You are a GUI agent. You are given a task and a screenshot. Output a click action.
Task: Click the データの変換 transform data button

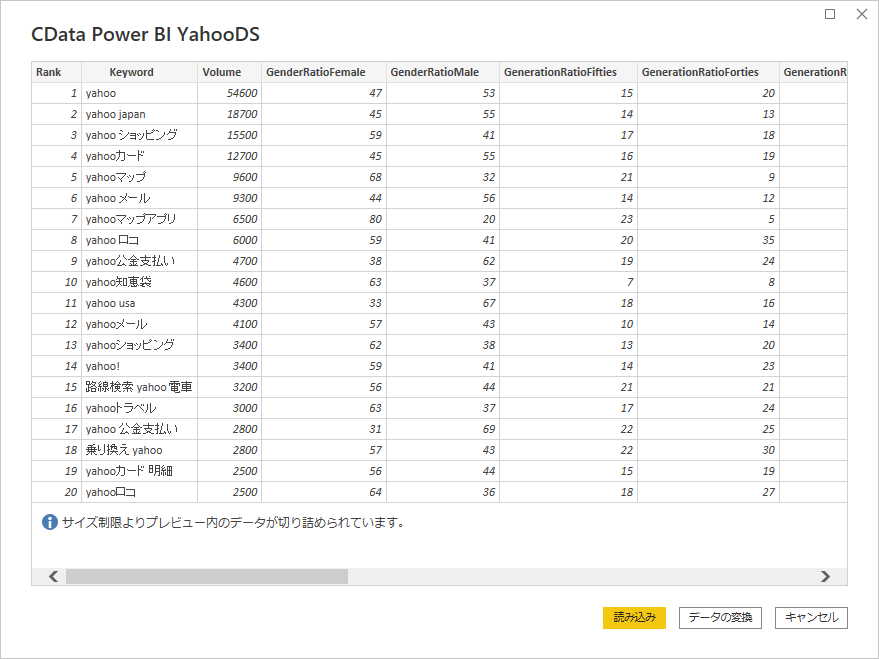click(720, 618)
